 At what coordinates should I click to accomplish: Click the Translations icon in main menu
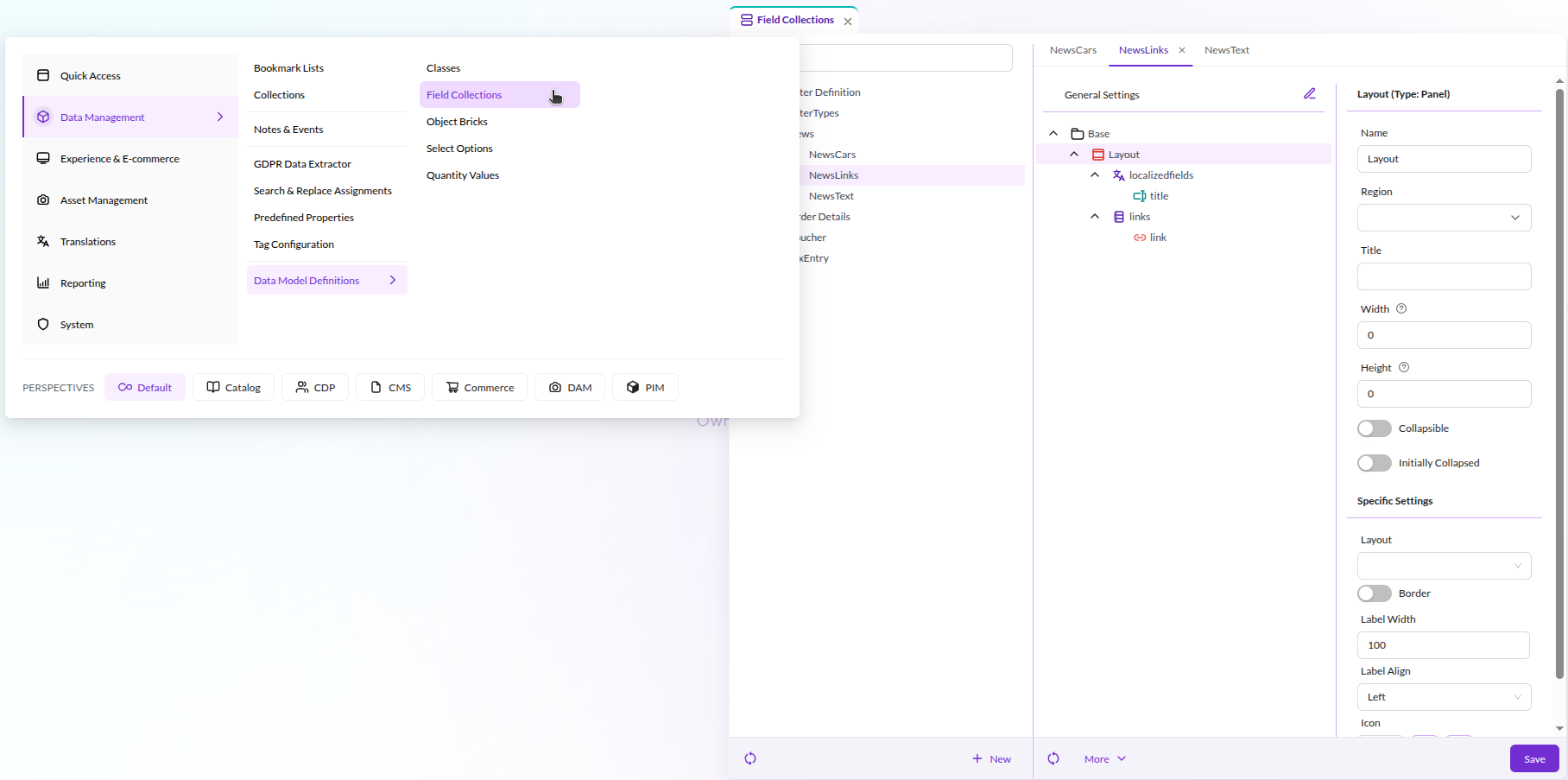[x=43, y=241]
